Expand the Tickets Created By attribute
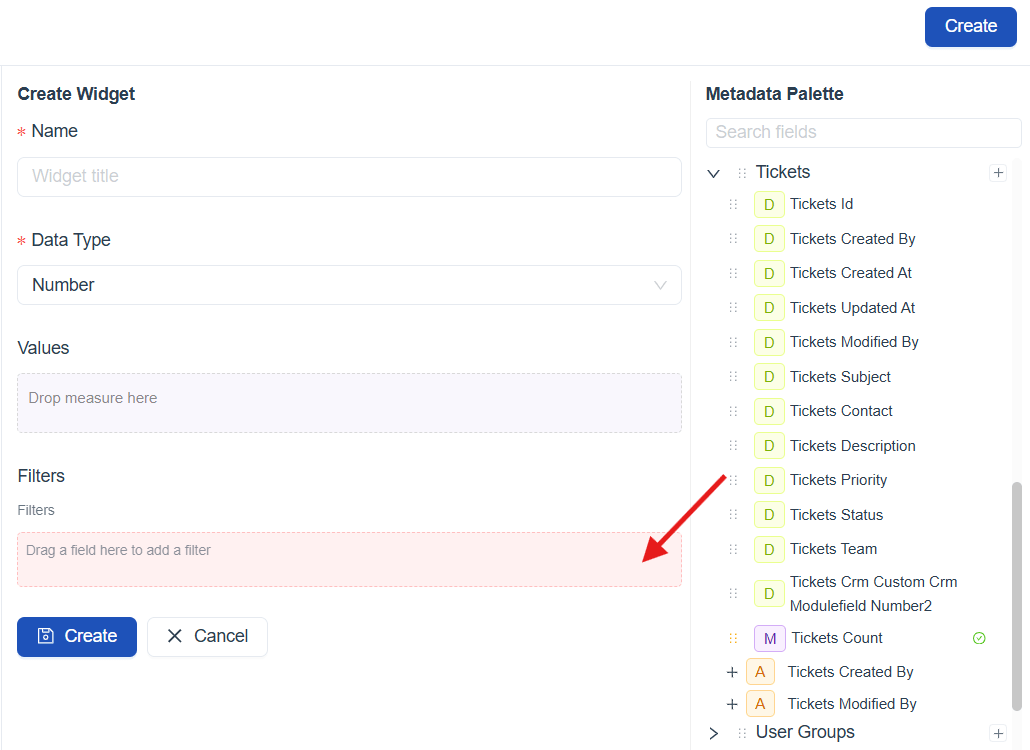The image size is (1030, 750). coord(732,672)
